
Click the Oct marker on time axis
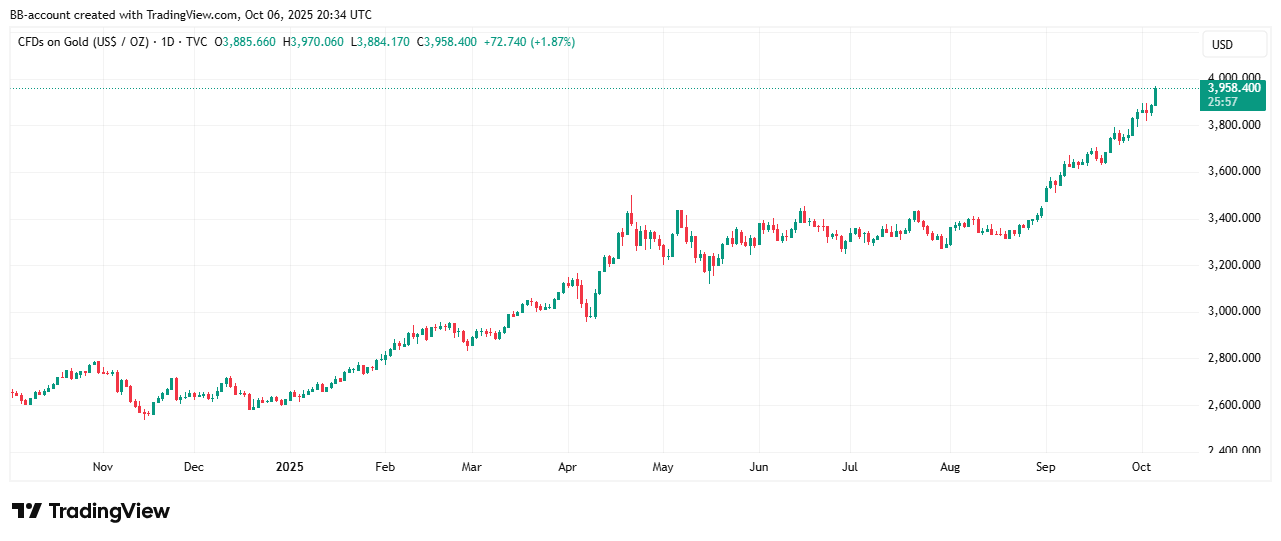click(x=1141, y=467)
